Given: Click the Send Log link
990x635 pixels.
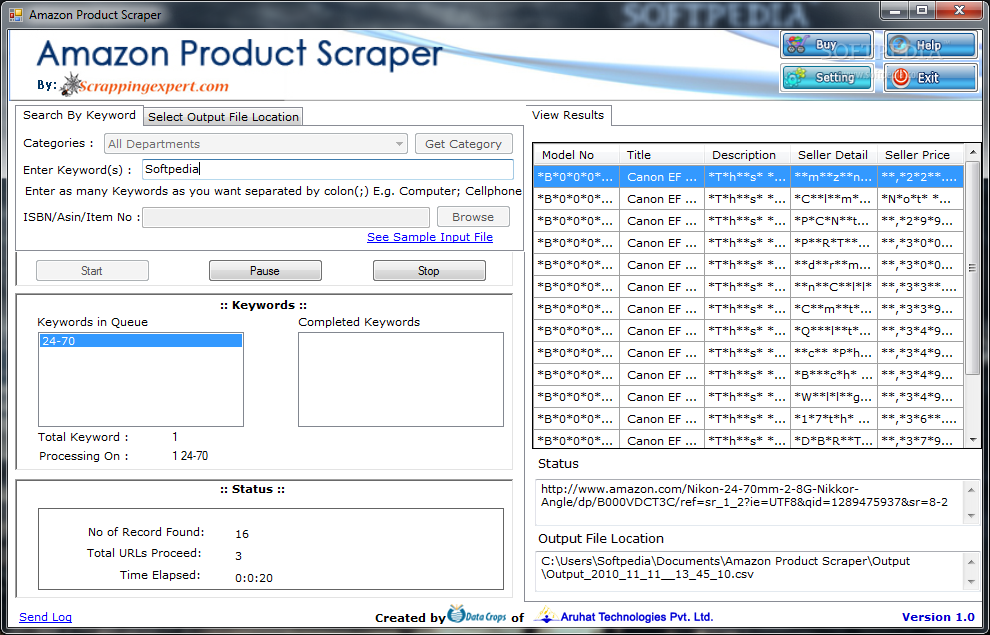Looking at the screenshot, I should (45, 617).
